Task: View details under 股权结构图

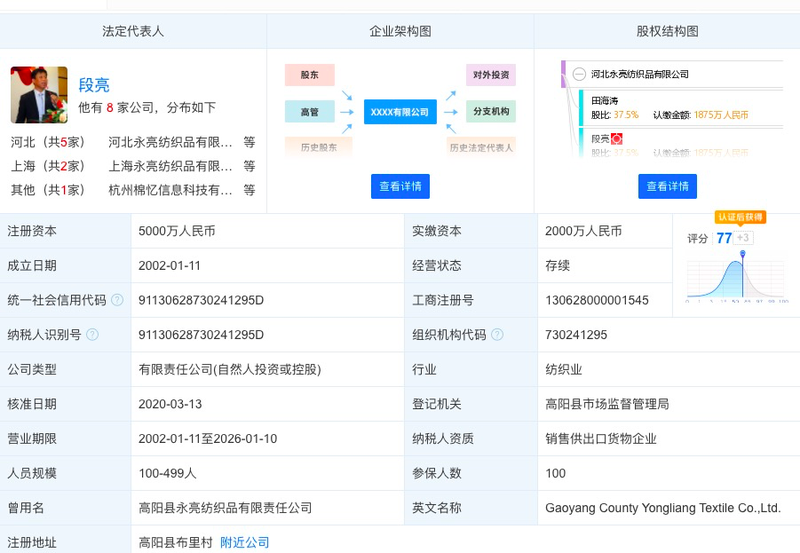Action: [x=667, y=186]
